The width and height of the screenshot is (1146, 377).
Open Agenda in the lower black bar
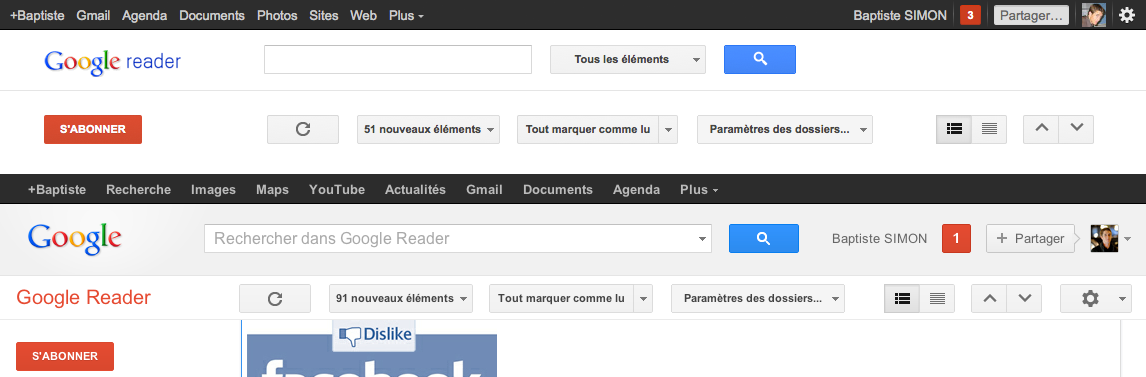point(637,189)
